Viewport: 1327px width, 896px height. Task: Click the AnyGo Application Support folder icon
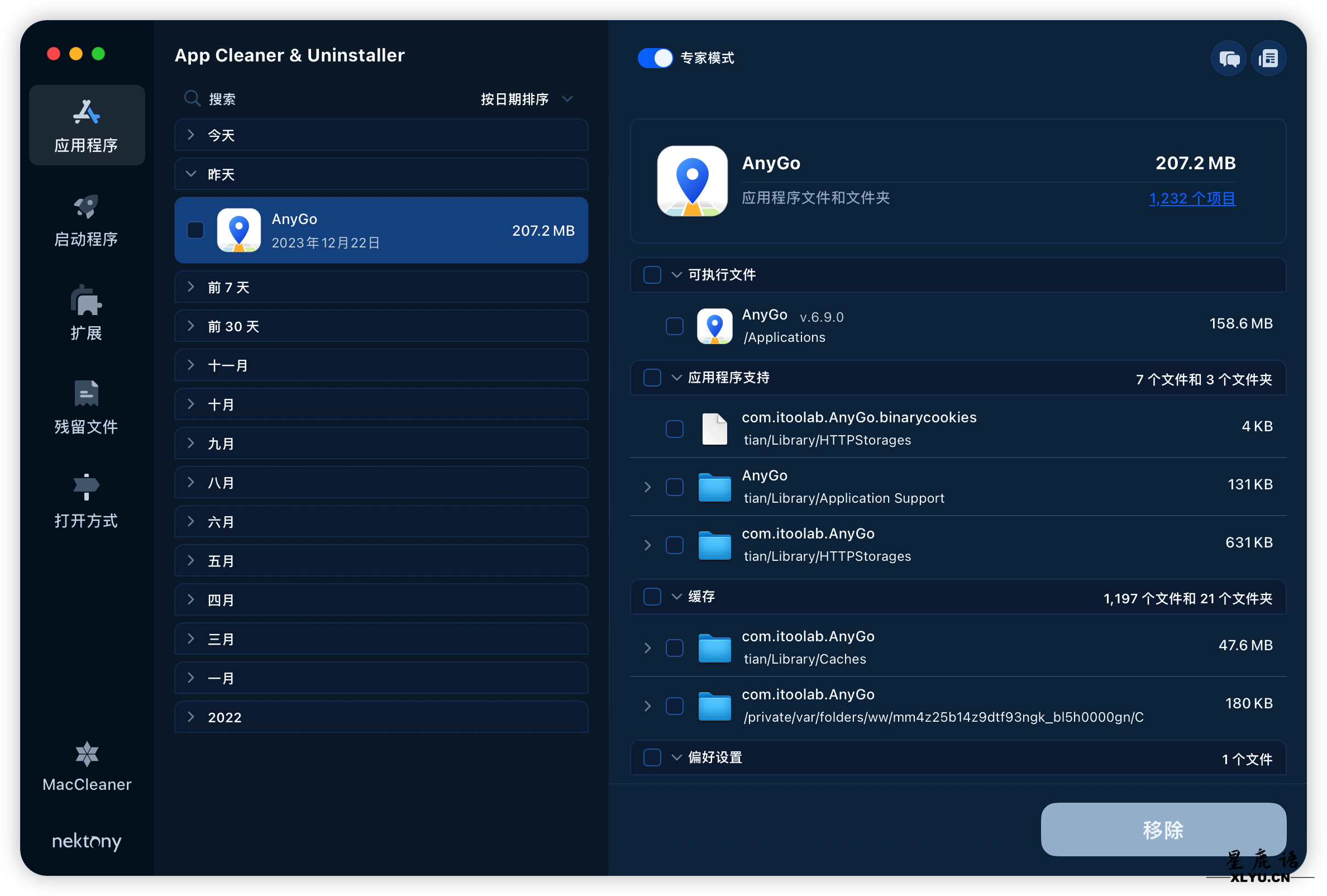[714, 487]
